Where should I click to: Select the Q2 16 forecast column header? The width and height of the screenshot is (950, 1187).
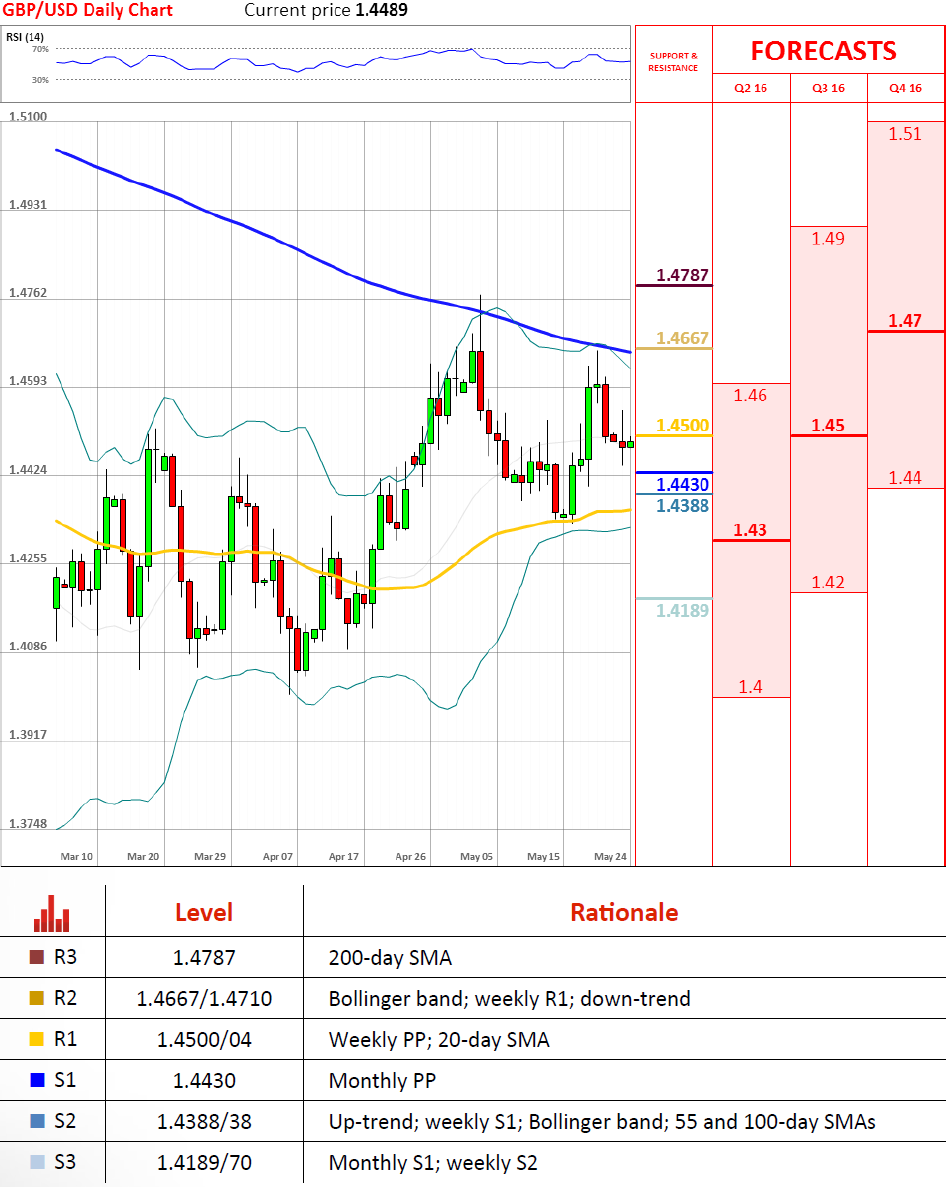point(751,88)
